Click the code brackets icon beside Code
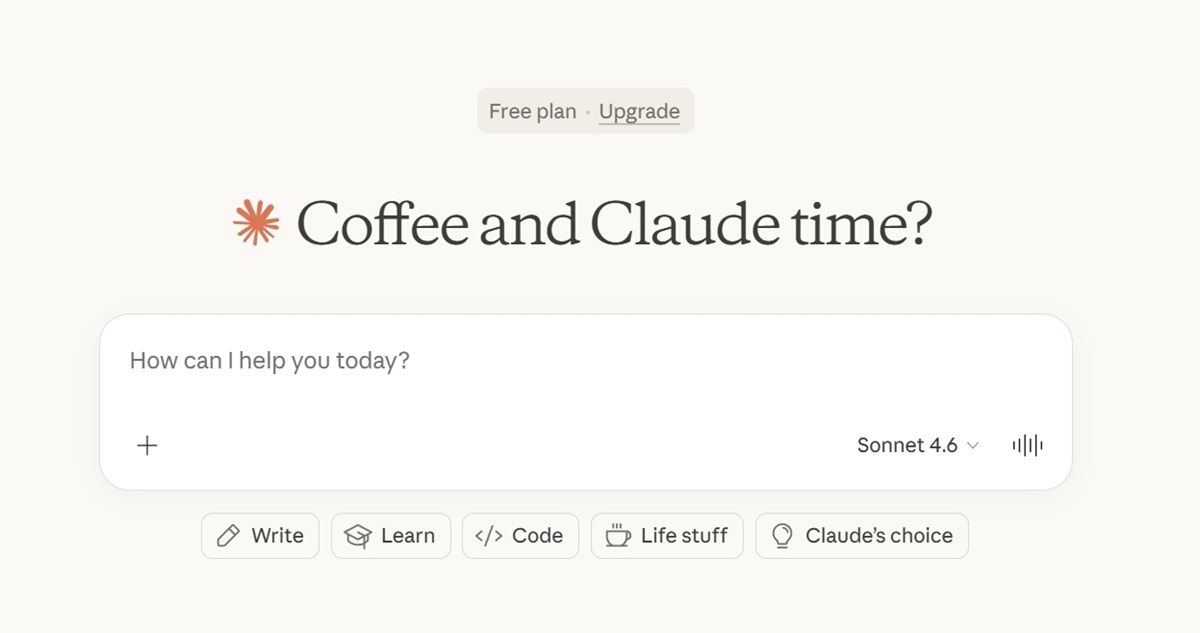Viewport: 1200px width, 633px height. pos(489,536)
